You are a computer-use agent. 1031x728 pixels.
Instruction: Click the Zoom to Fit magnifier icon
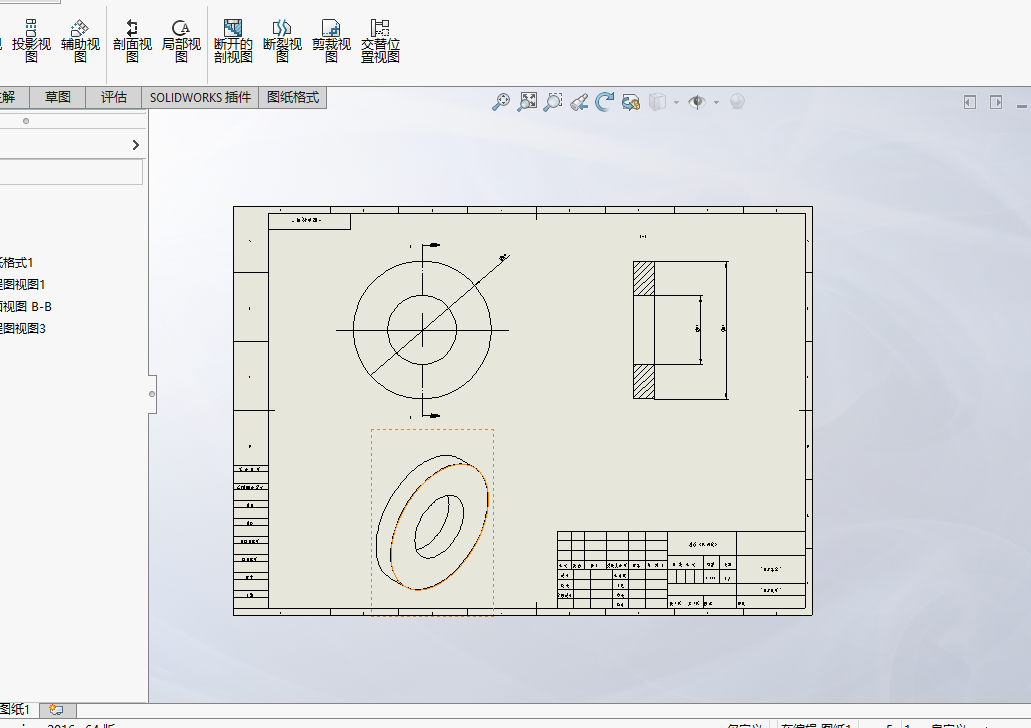click(x=501, y=102)
